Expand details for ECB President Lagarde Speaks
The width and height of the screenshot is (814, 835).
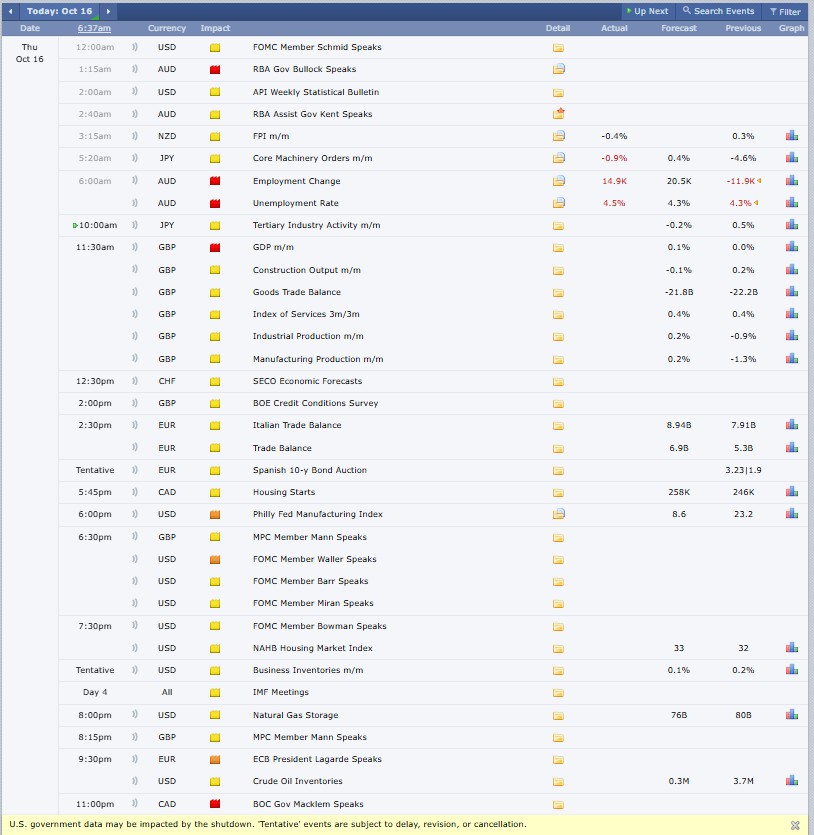[x=558, y=759]
